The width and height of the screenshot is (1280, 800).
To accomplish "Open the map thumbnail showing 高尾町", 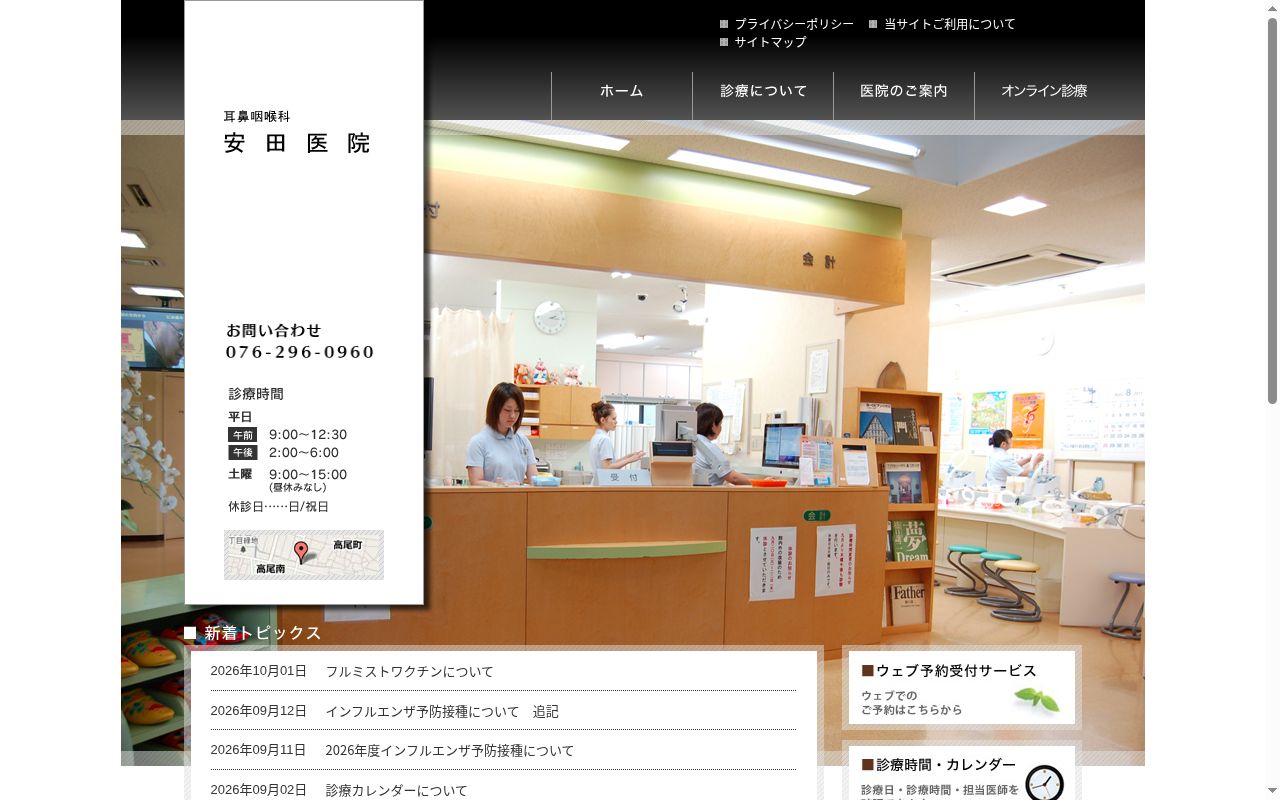I will click(x=304, y=555).
